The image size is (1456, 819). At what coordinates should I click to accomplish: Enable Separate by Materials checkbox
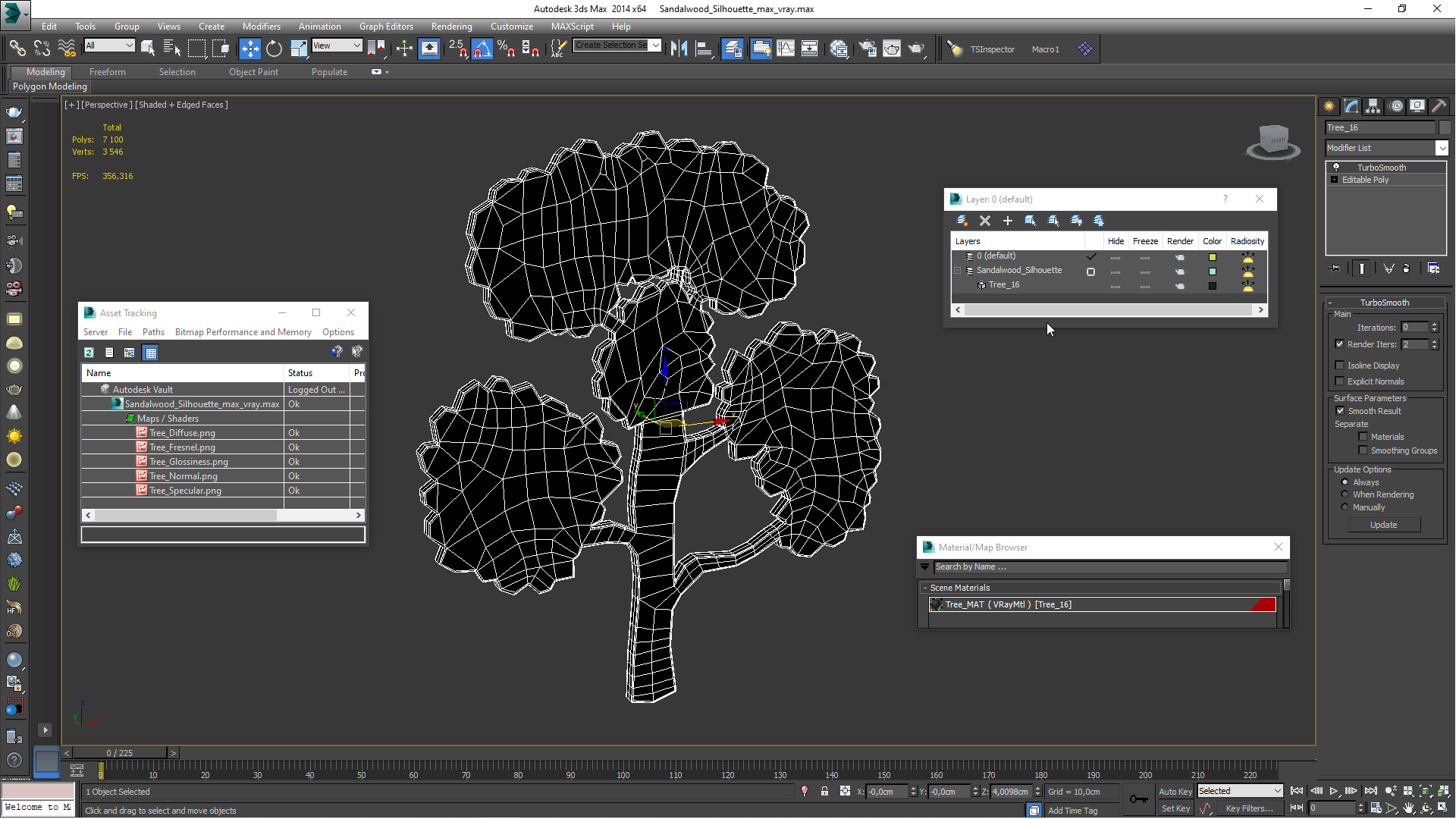tap(1363, 437)
